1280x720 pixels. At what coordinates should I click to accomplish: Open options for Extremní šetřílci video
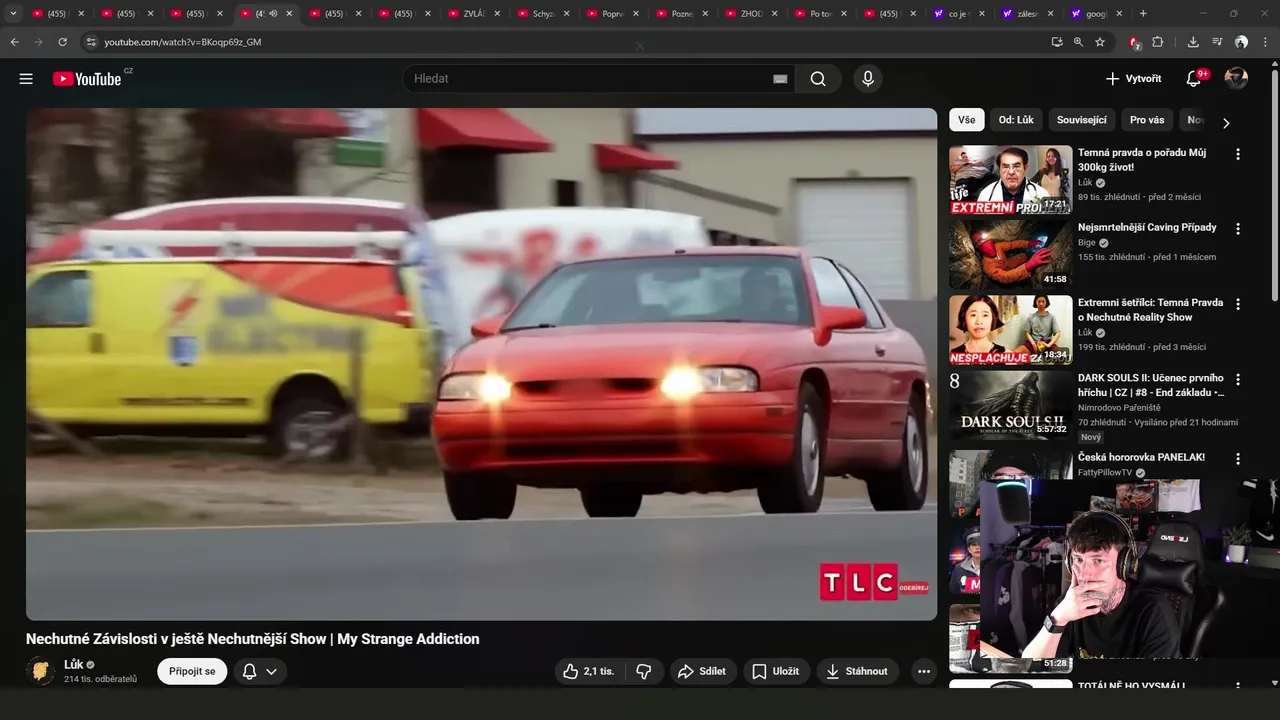point(1238,304)
